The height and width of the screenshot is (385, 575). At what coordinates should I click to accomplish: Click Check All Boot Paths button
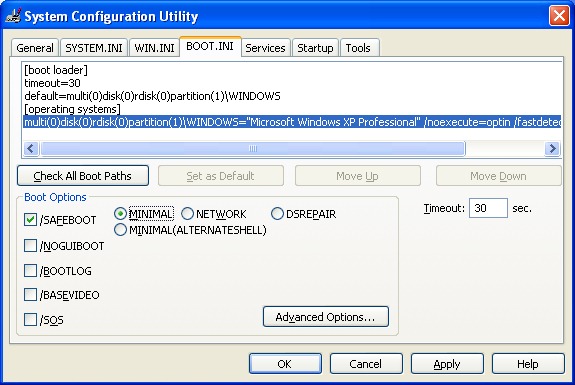click(83, 176)
